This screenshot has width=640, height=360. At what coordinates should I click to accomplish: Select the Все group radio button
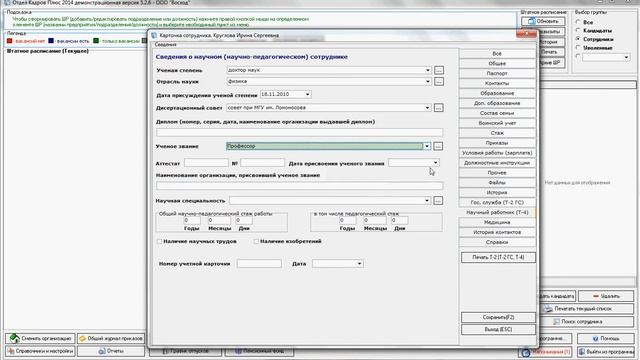click(578, 22)
